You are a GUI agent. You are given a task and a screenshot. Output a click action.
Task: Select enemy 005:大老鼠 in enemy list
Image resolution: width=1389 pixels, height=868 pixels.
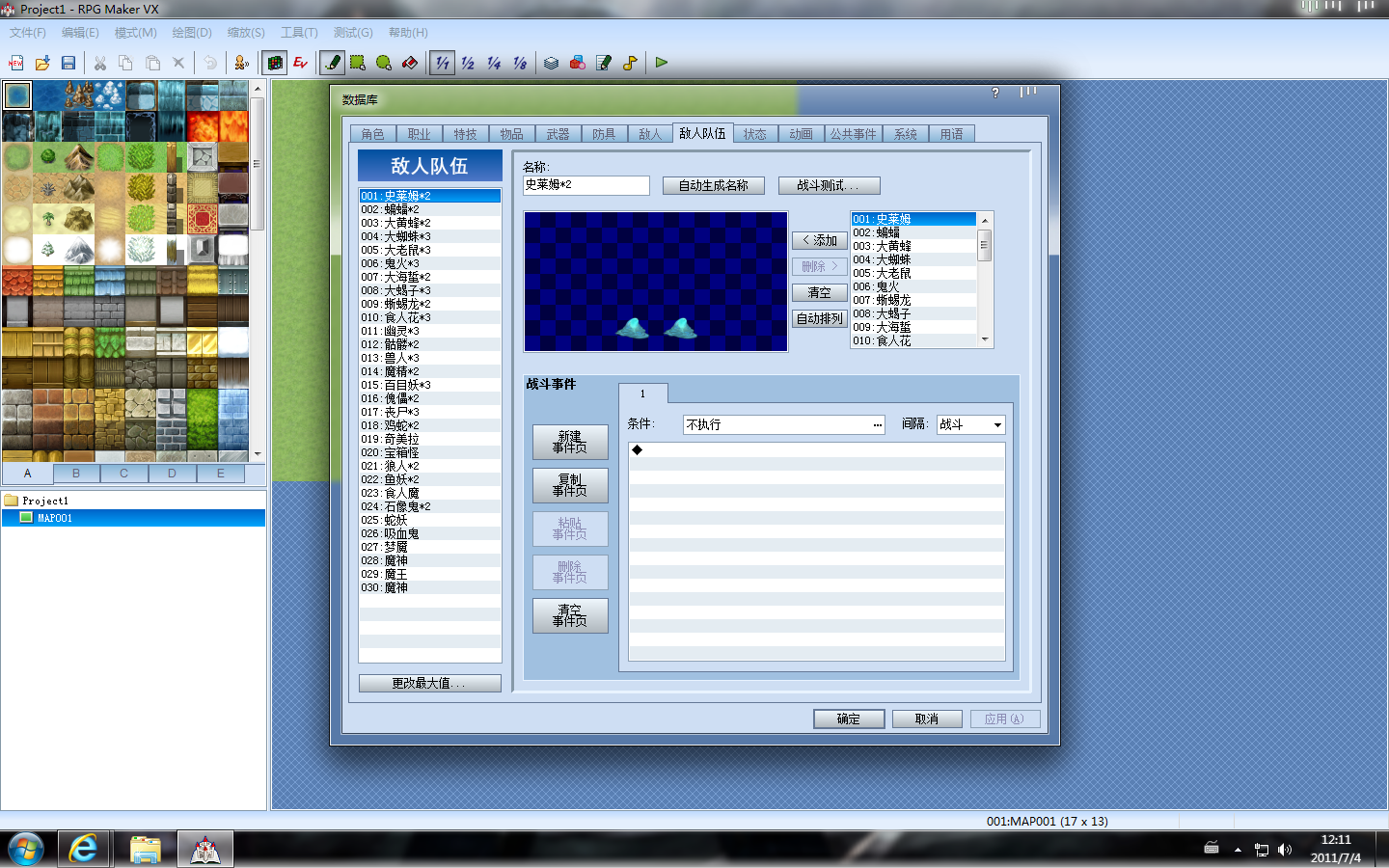click(913, 273)
